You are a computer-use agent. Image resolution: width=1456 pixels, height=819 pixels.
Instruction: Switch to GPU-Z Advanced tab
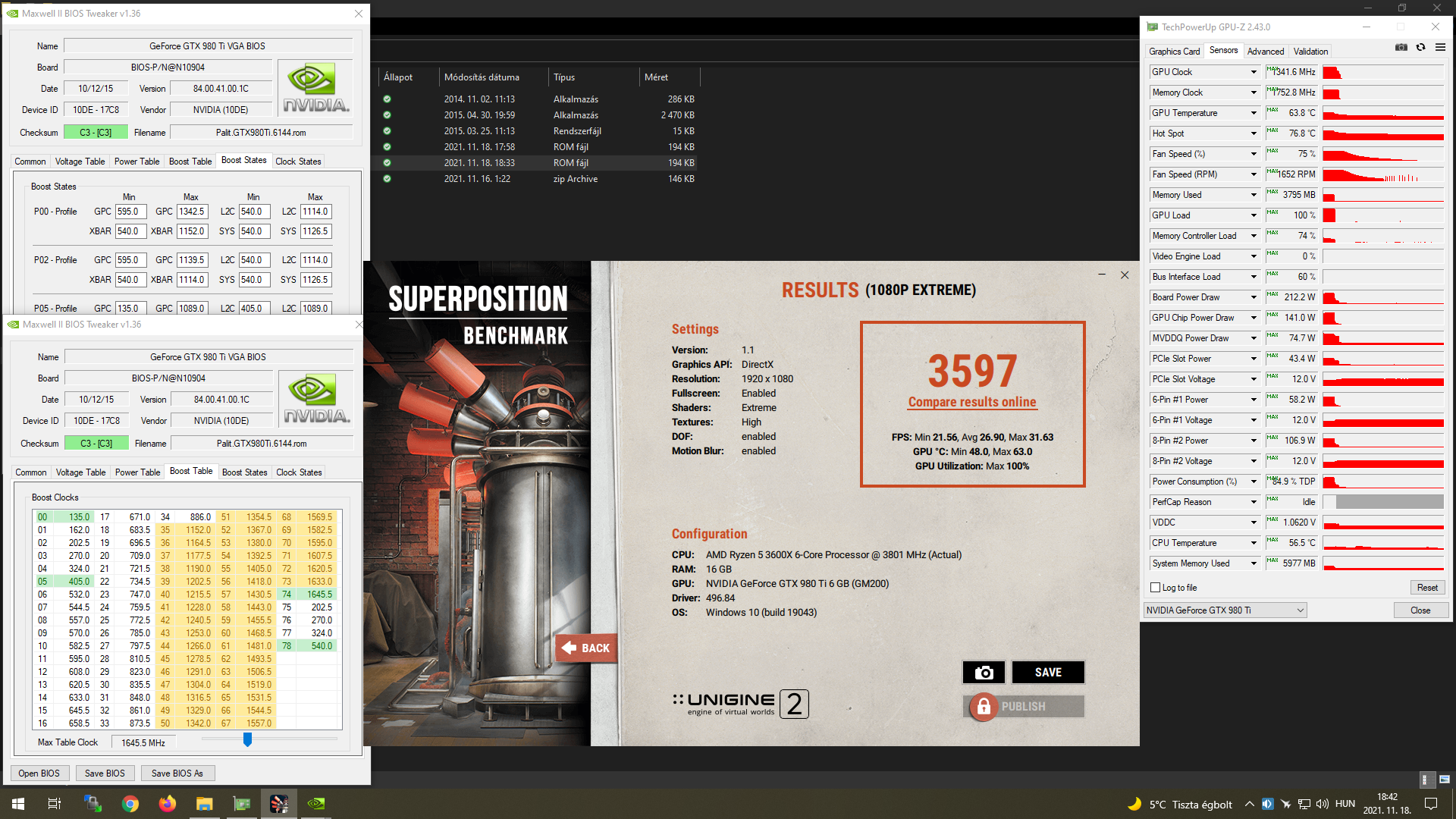pos(1266,52)
